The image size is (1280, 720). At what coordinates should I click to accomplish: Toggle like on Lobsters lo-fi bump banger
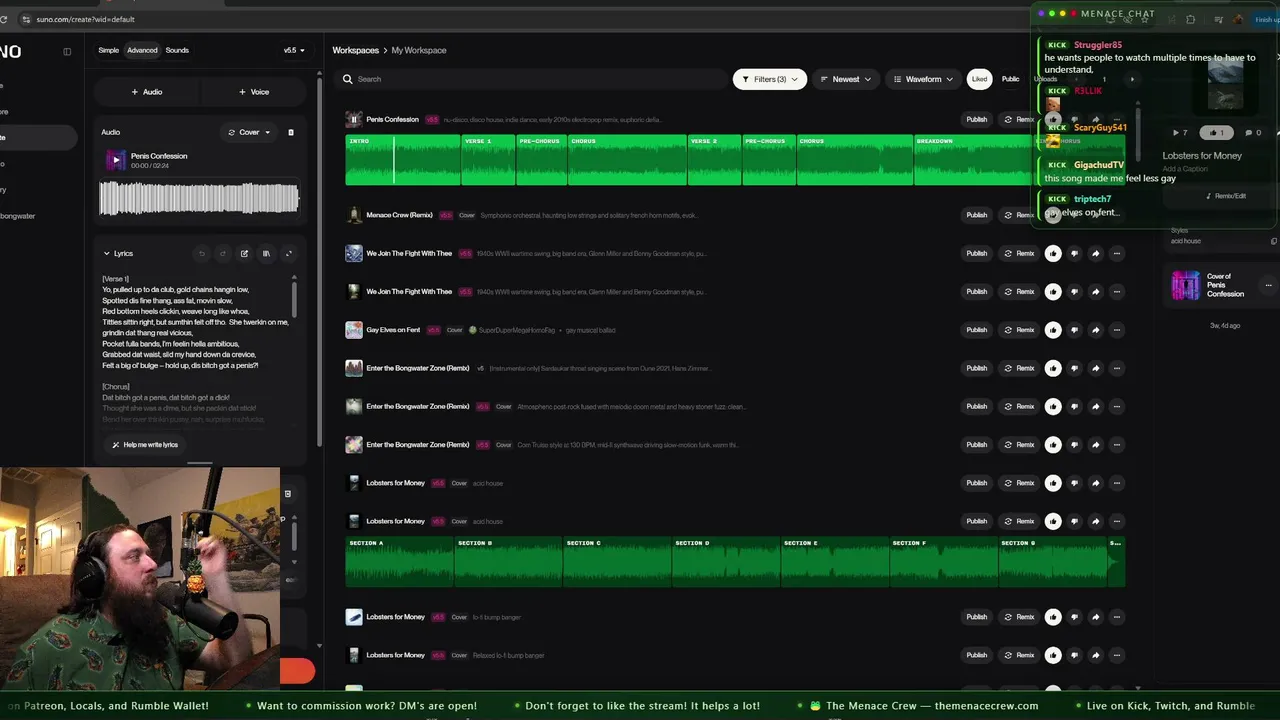tap(1053, 617)
